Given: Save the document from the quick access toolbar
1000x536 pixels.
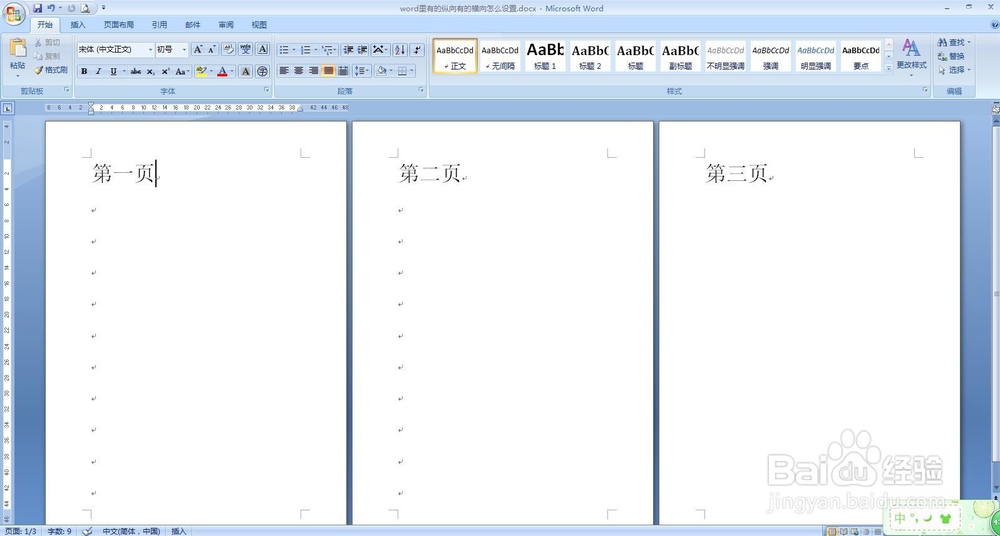Looking at the screenshot, I should click(x=38, y=8).
